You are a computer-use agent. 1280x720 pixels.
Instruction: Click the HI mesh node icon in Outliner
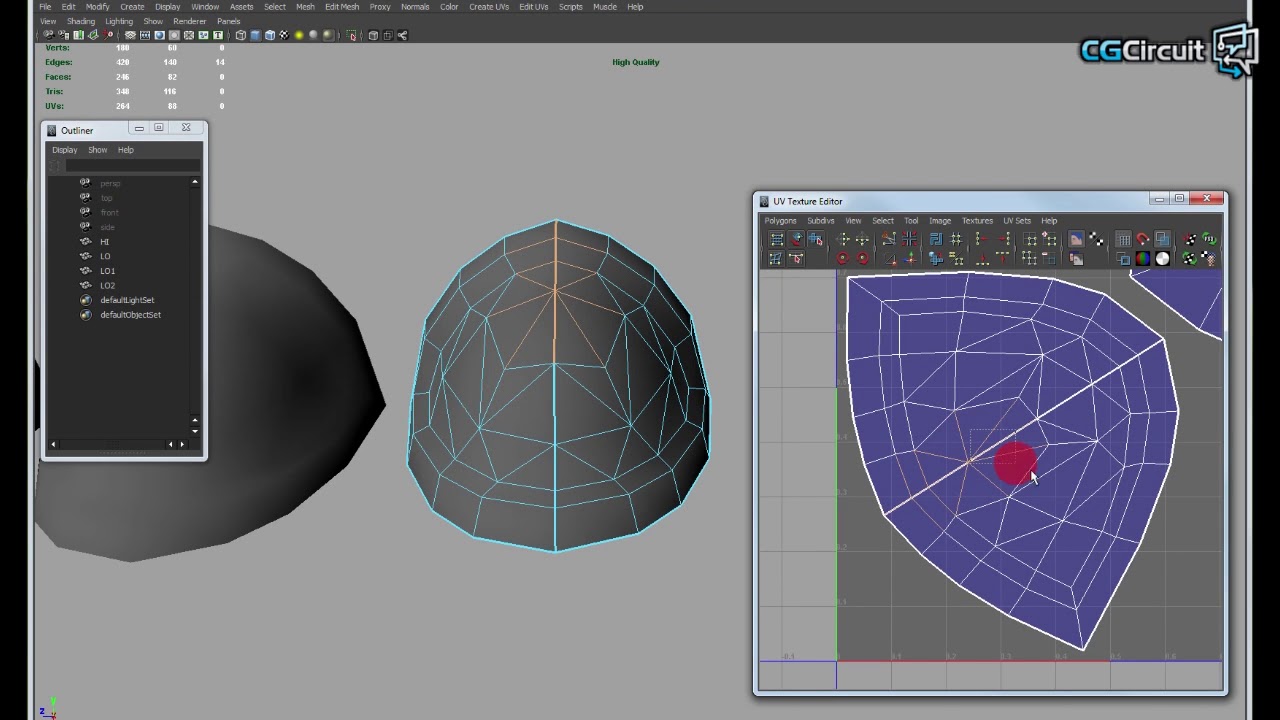point(85,241)
